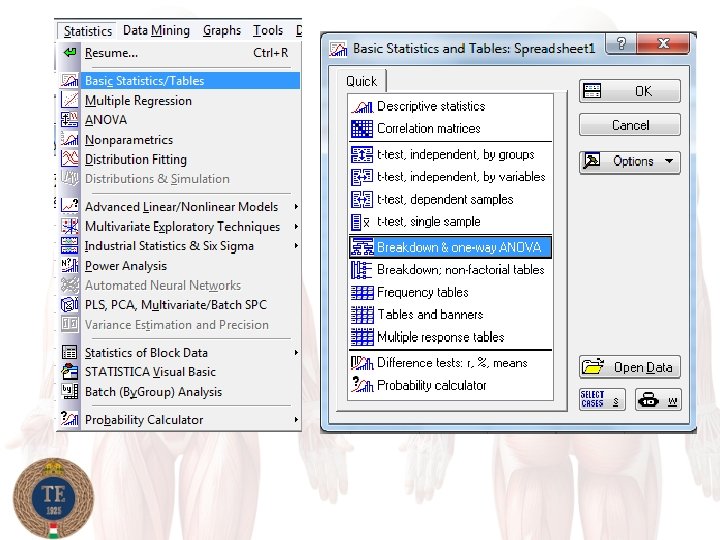Expand Probability Calculator submenu arrow

296,419
